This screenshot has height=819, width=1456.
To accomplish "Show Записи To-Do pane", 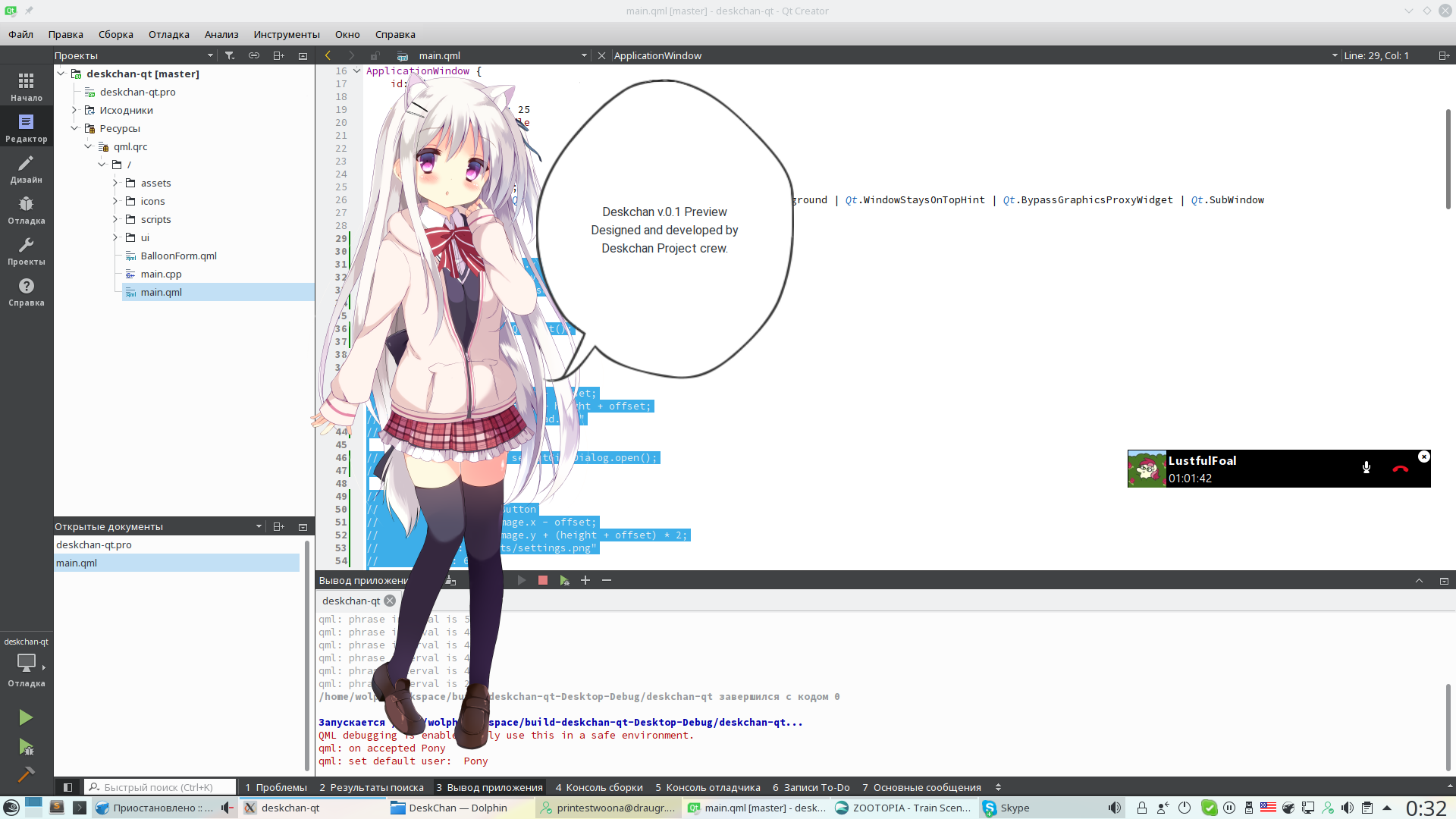I will tap(811, 787).
